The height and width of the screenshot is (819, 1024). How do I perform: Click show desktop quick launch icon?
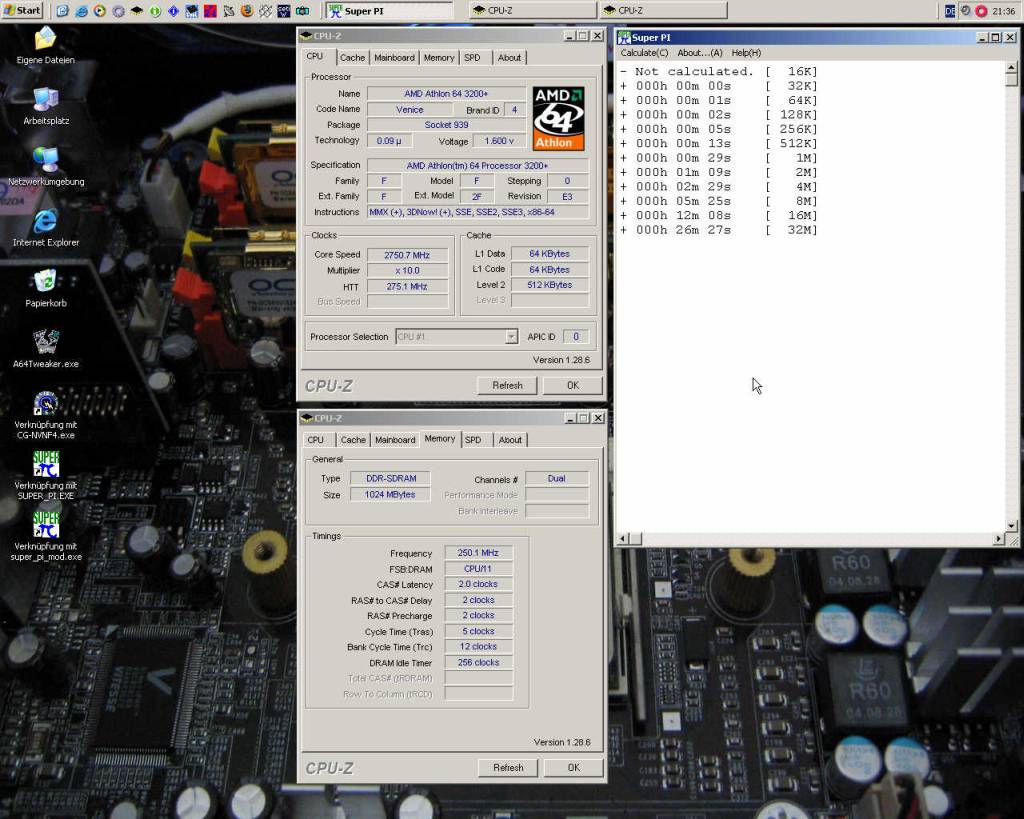(63, 10)
